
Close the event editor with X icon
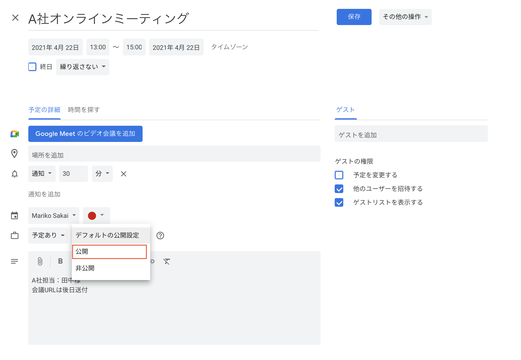(x=15, y=18)
